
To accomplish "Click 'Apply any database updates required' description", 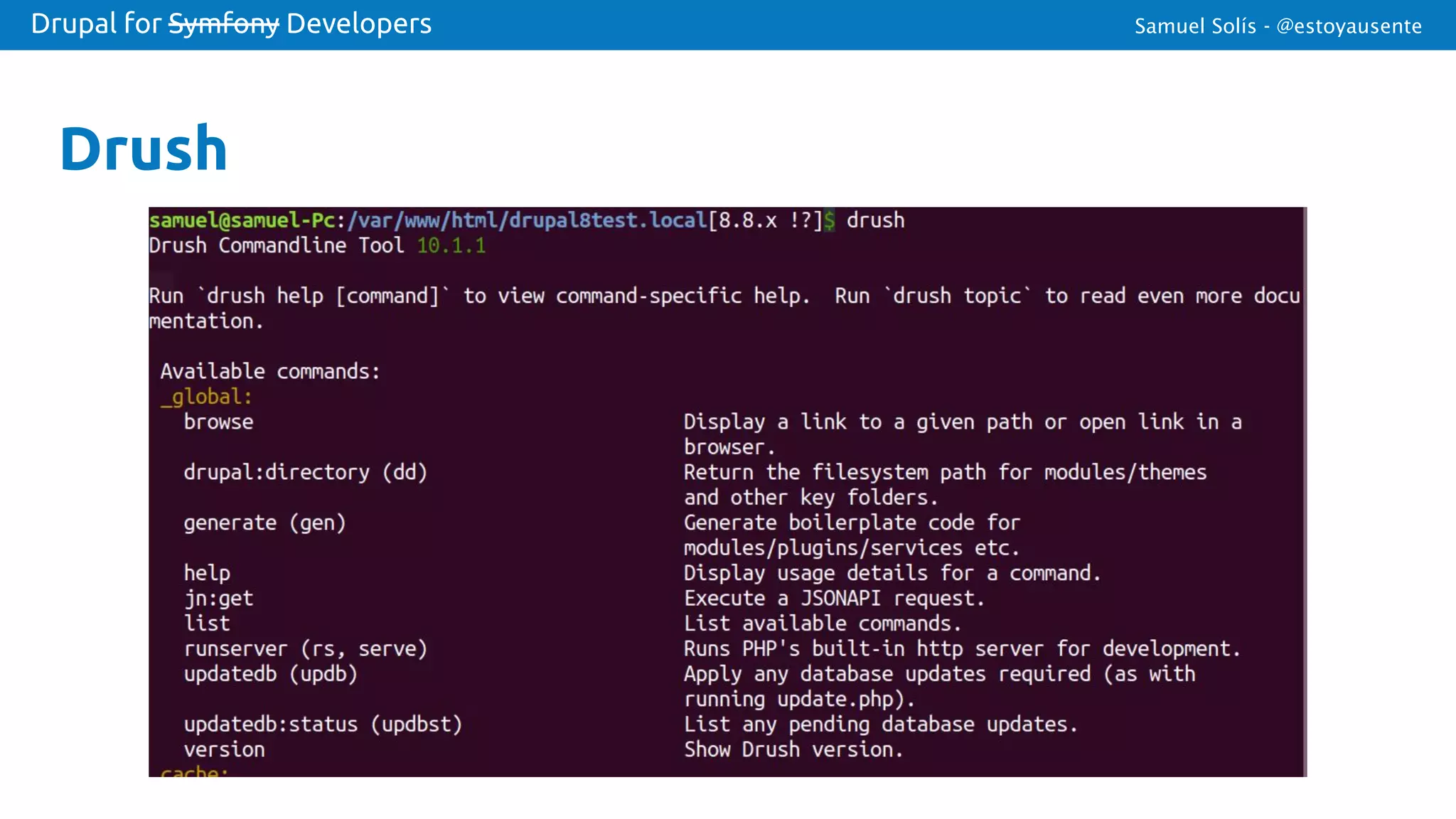I will tap(939, 687).
